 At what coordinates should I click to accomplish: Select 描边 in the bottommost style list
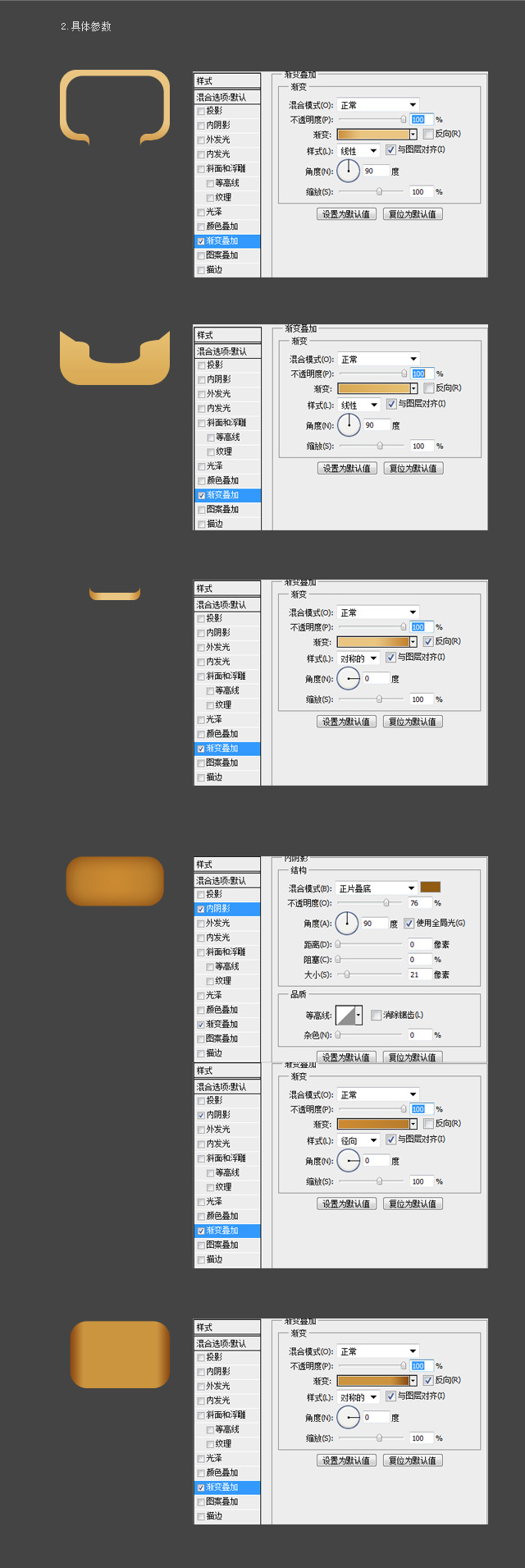pyautogui.click(x=214, y=1516)
